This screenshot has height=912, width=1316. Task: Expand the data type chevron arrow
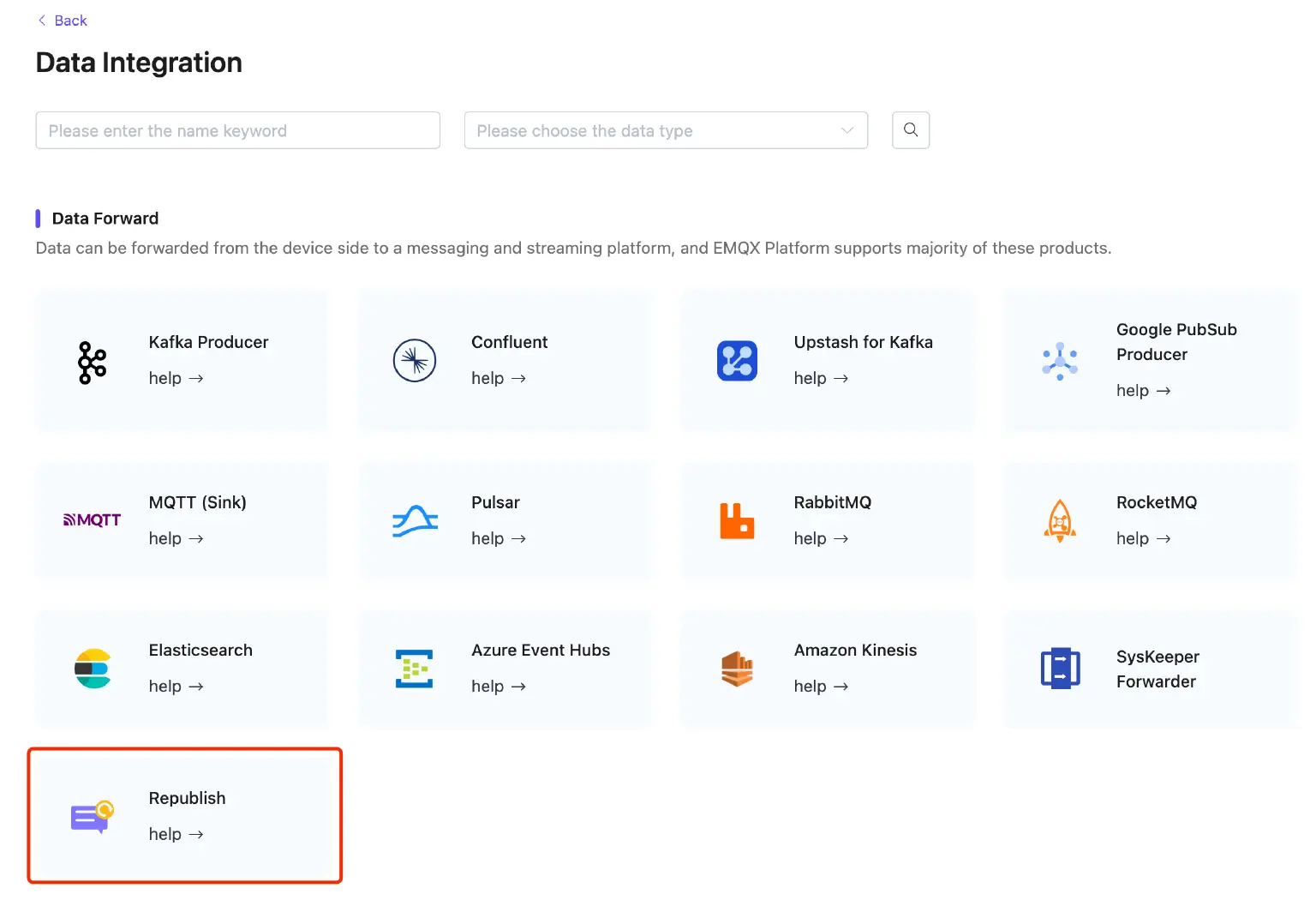point(847,131)
